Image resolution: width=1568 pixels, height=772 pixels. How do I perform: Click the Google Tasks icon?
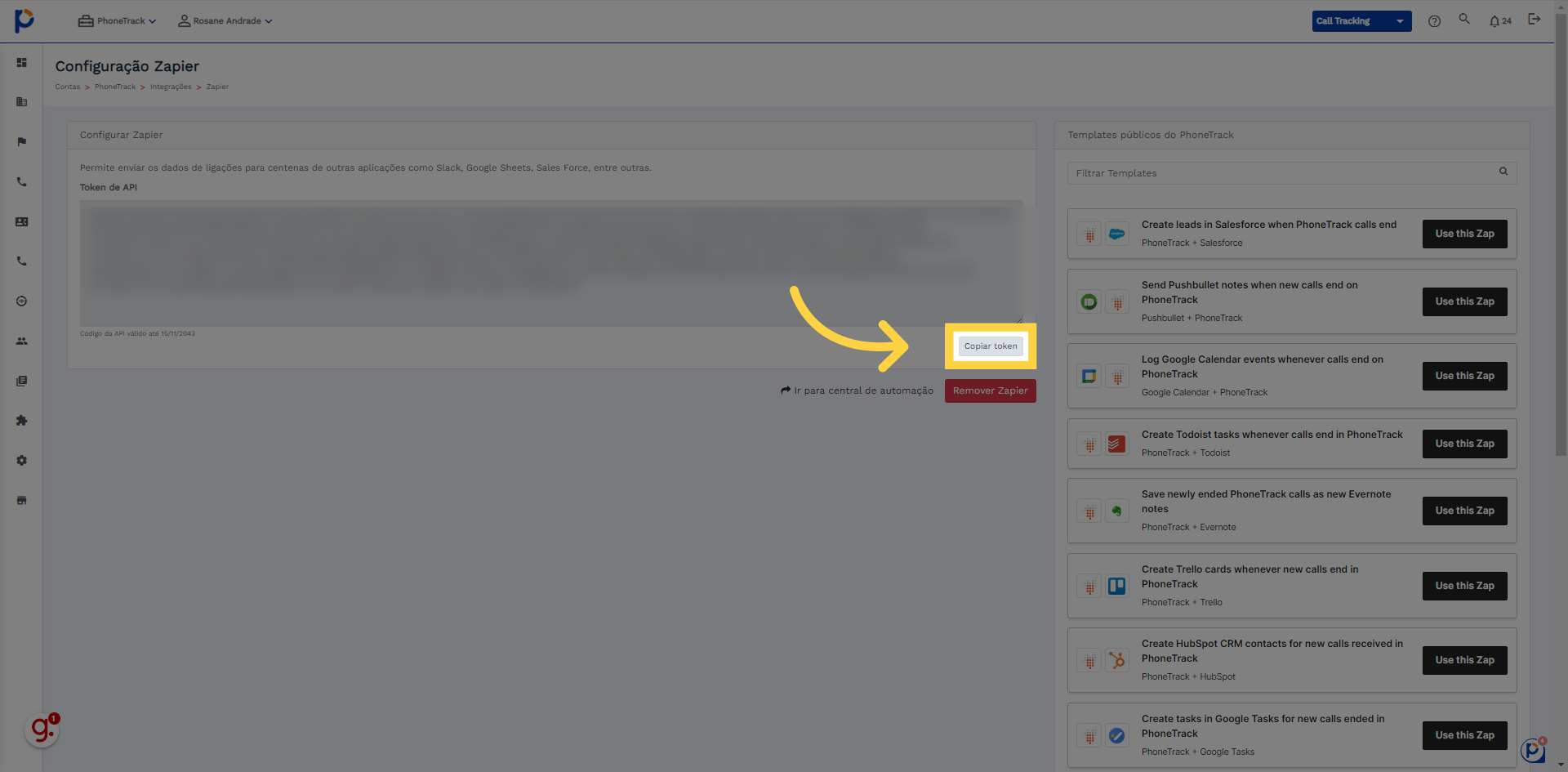pyautogui.click(x=1116, y=736)
